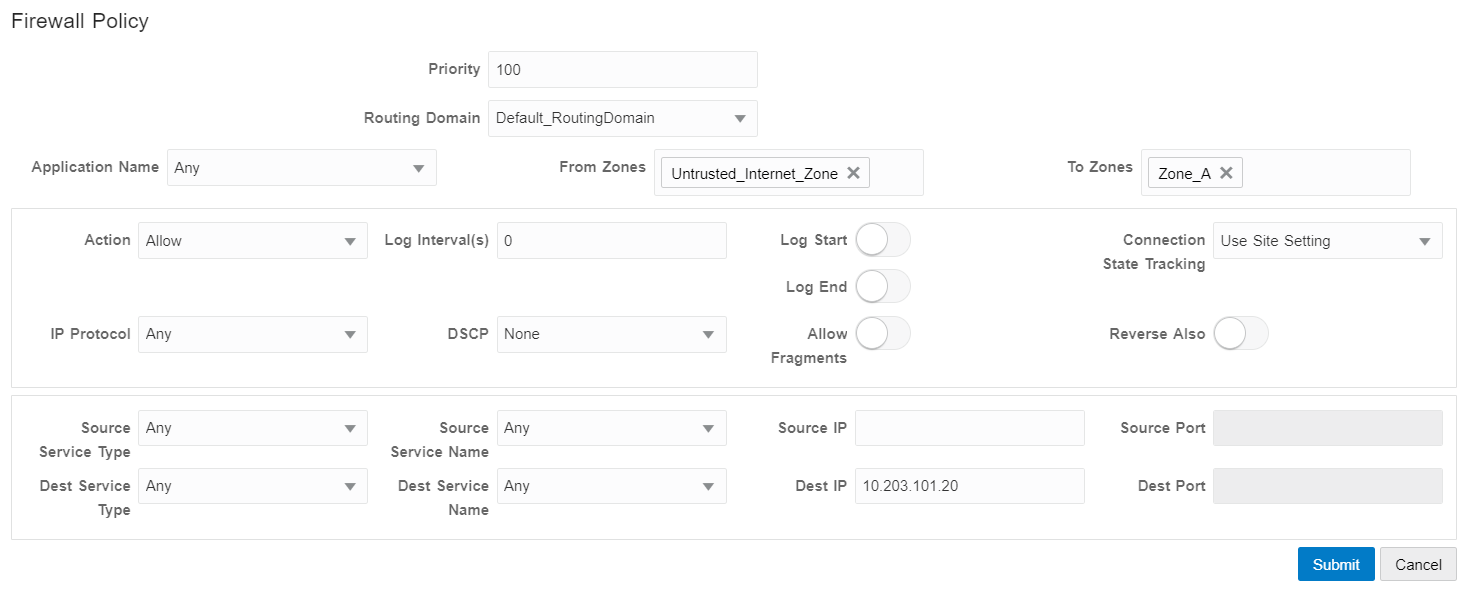Focus the Source IP text field
The height and width of the screenshot is (593, 1474).
[969, 428]
